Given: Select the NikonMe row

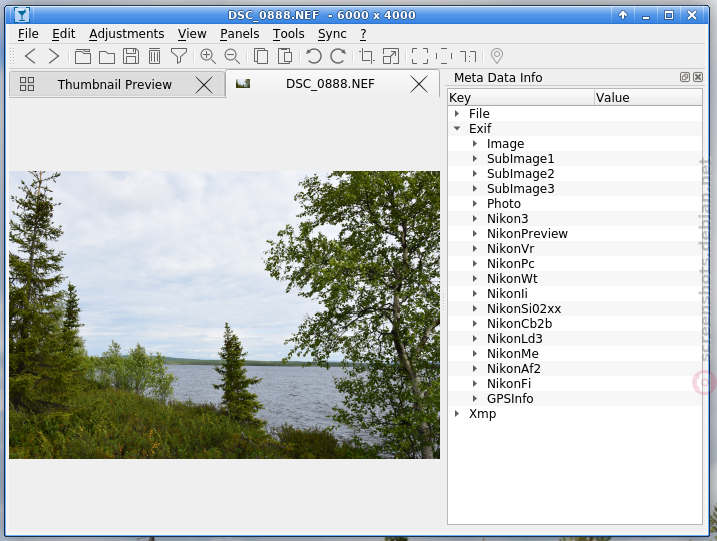Looking at the screenshot, I should (x=575, y=354).
